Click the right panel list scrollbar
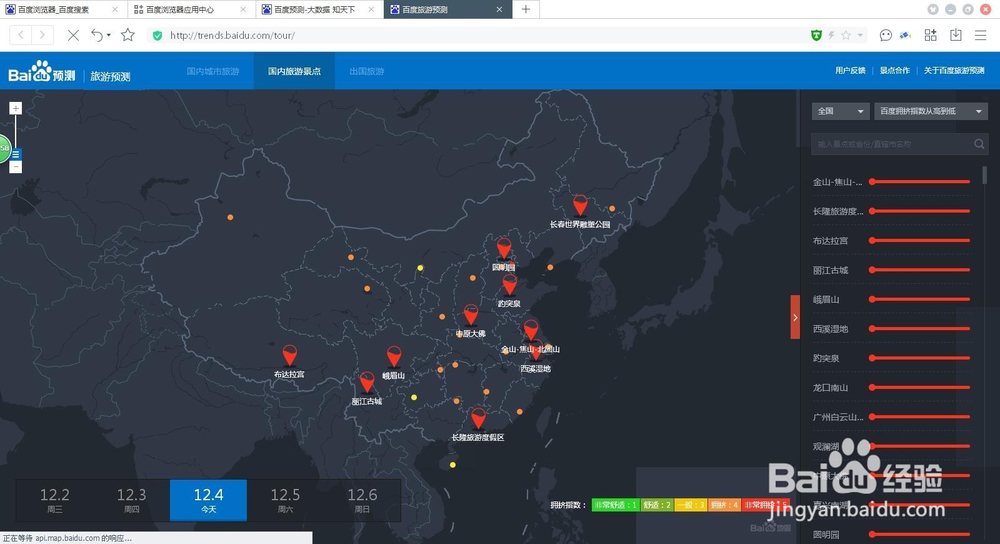1000x544 pixels. (985, 175)
